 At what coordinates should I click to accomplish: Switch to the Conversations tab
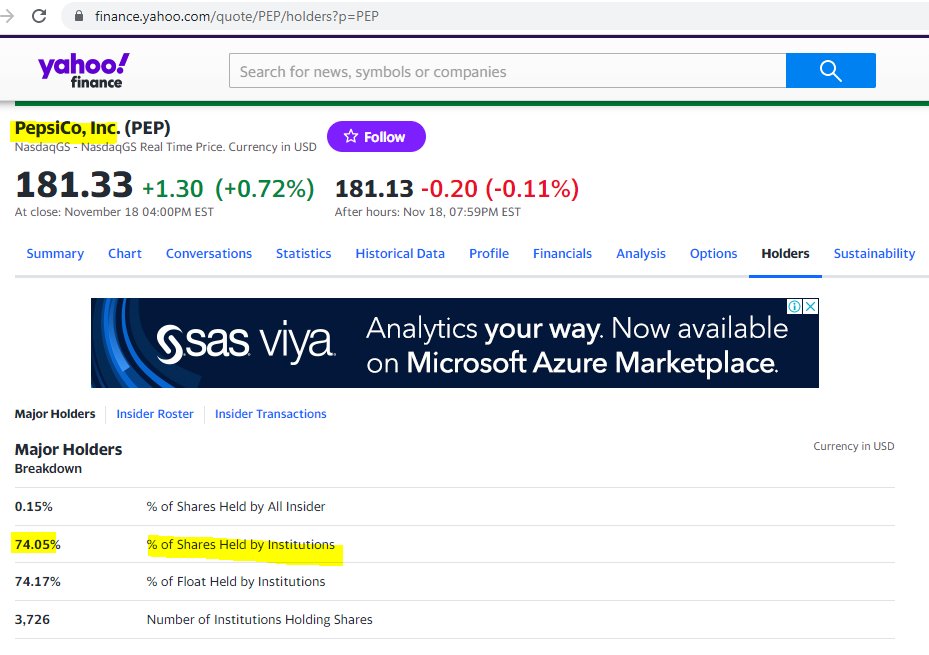tap(209, 253)
